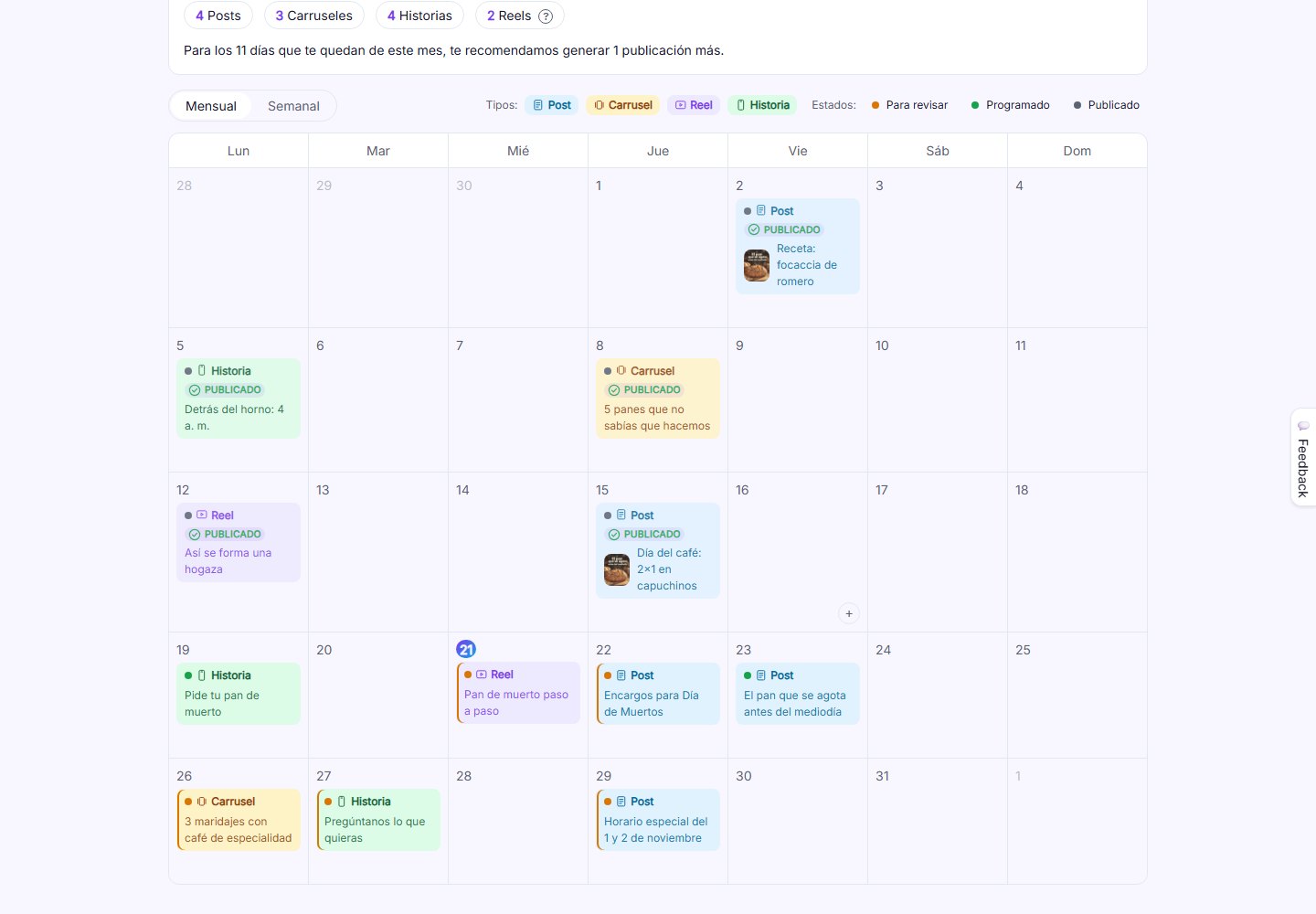
Task: Open 'Horario especial del 1 y 2' post
Action: click(x=658, y=820)
